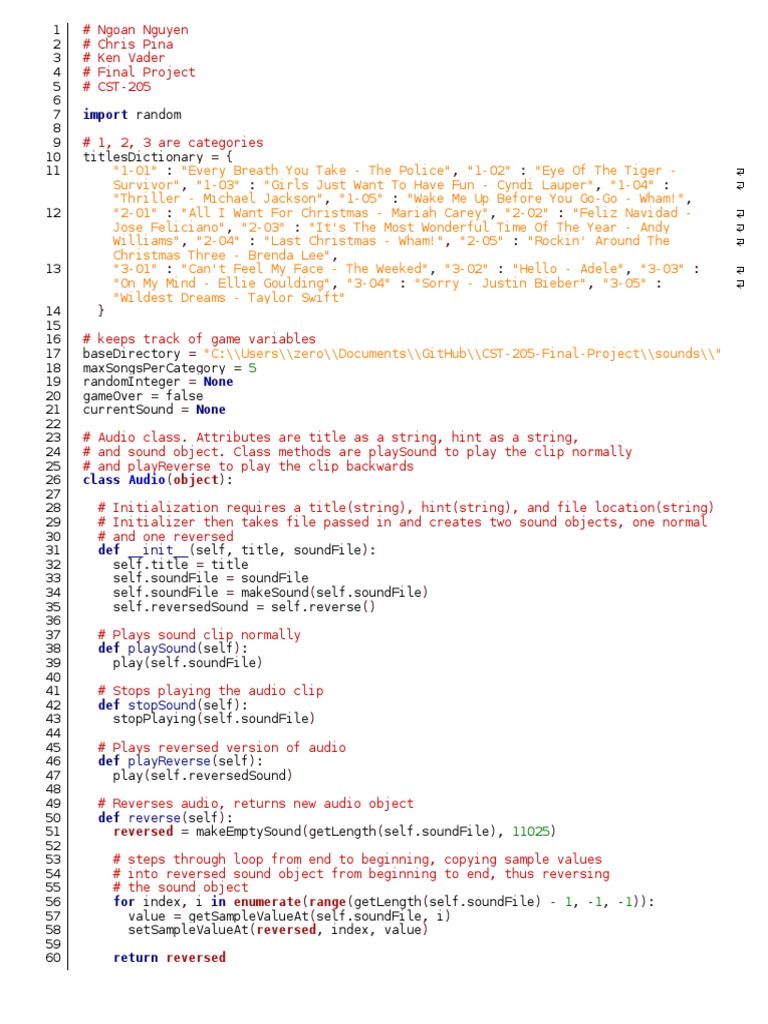Click the "# CST-205" comment
This screenshot has width=768, height=1024.
(x=117, y=87)
